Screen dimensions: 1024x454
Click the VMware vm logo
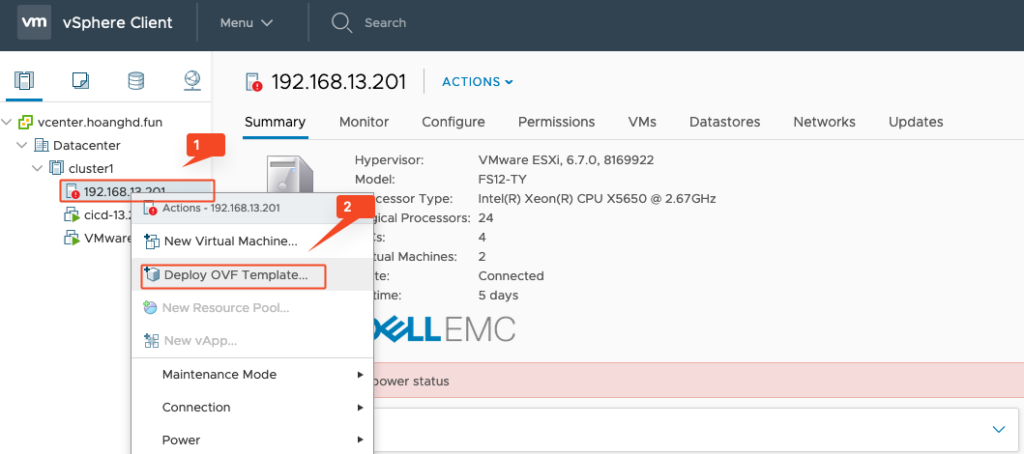(34, 22)
